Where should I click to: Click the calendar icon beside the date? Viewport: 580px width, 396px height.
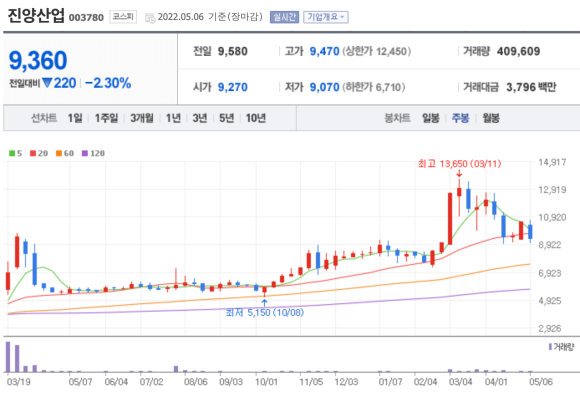[150, 18]
